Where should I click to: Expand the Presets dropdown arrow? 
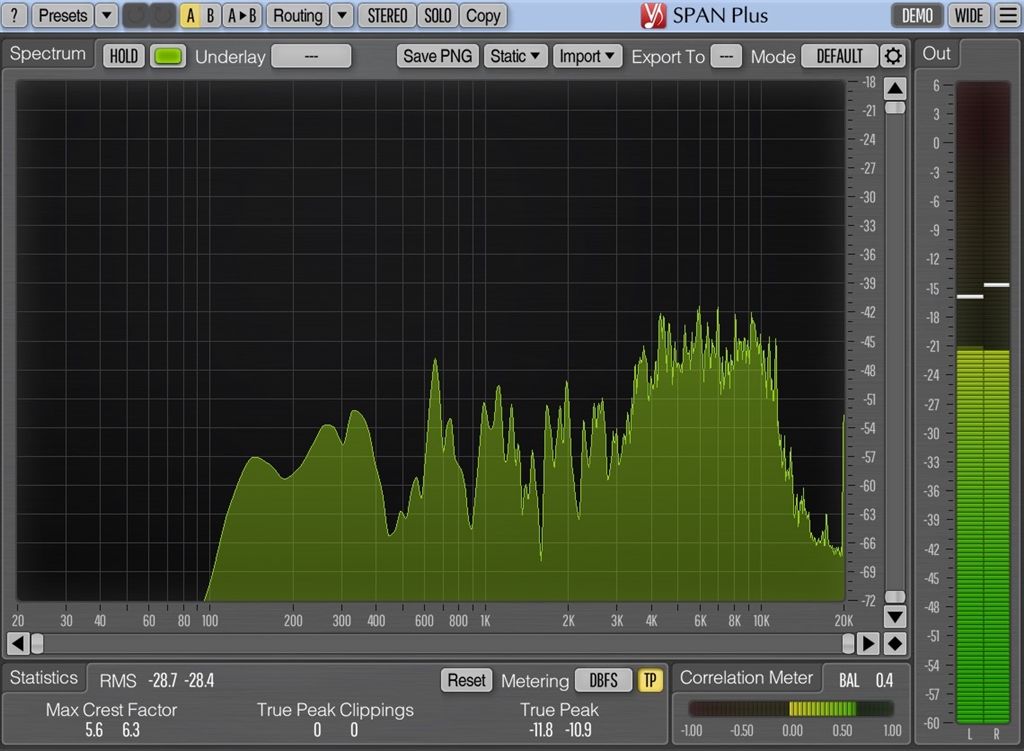(107, 15)
